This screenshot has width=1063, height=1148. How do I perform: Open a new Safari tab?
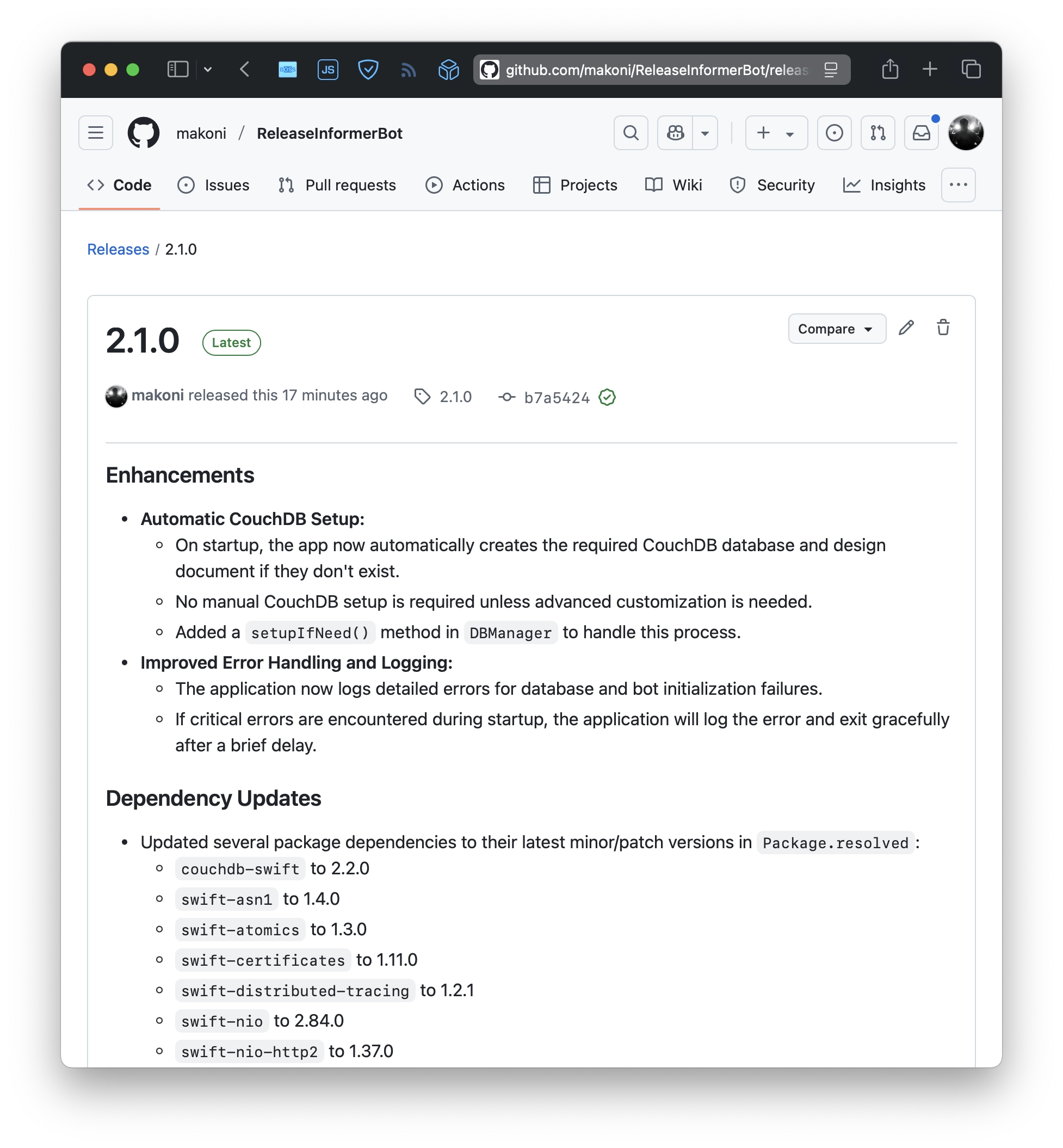coord(930,69)
